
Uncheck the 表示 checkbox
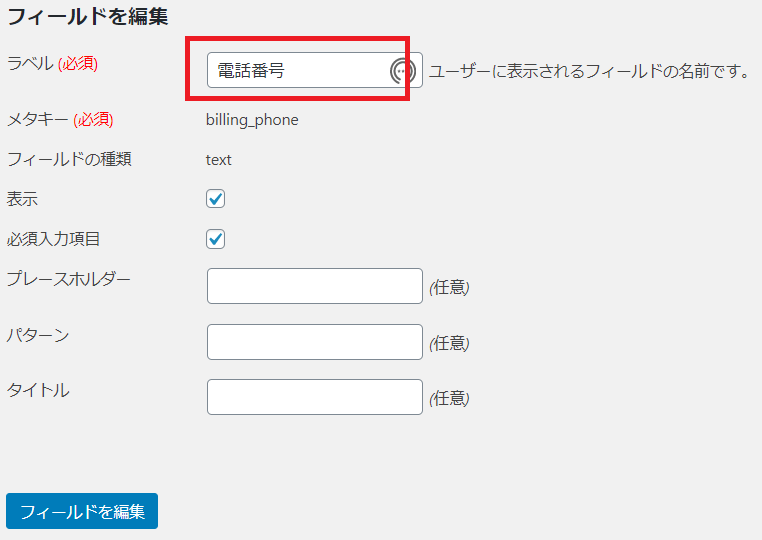point(215,198)
